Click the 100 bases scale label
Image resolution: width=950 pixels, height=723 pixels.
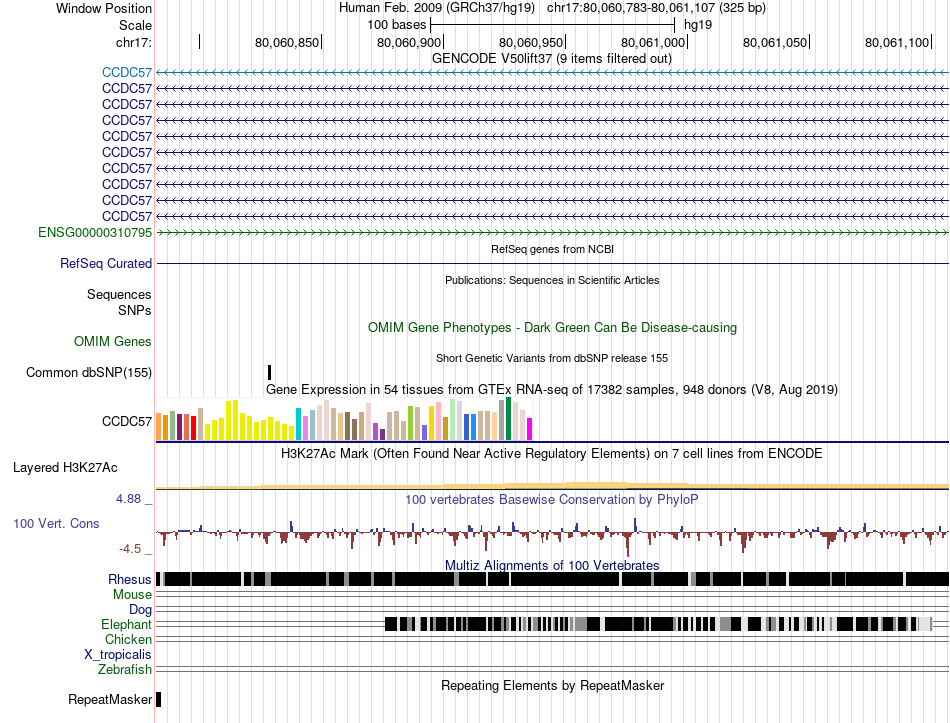(396, 25)
